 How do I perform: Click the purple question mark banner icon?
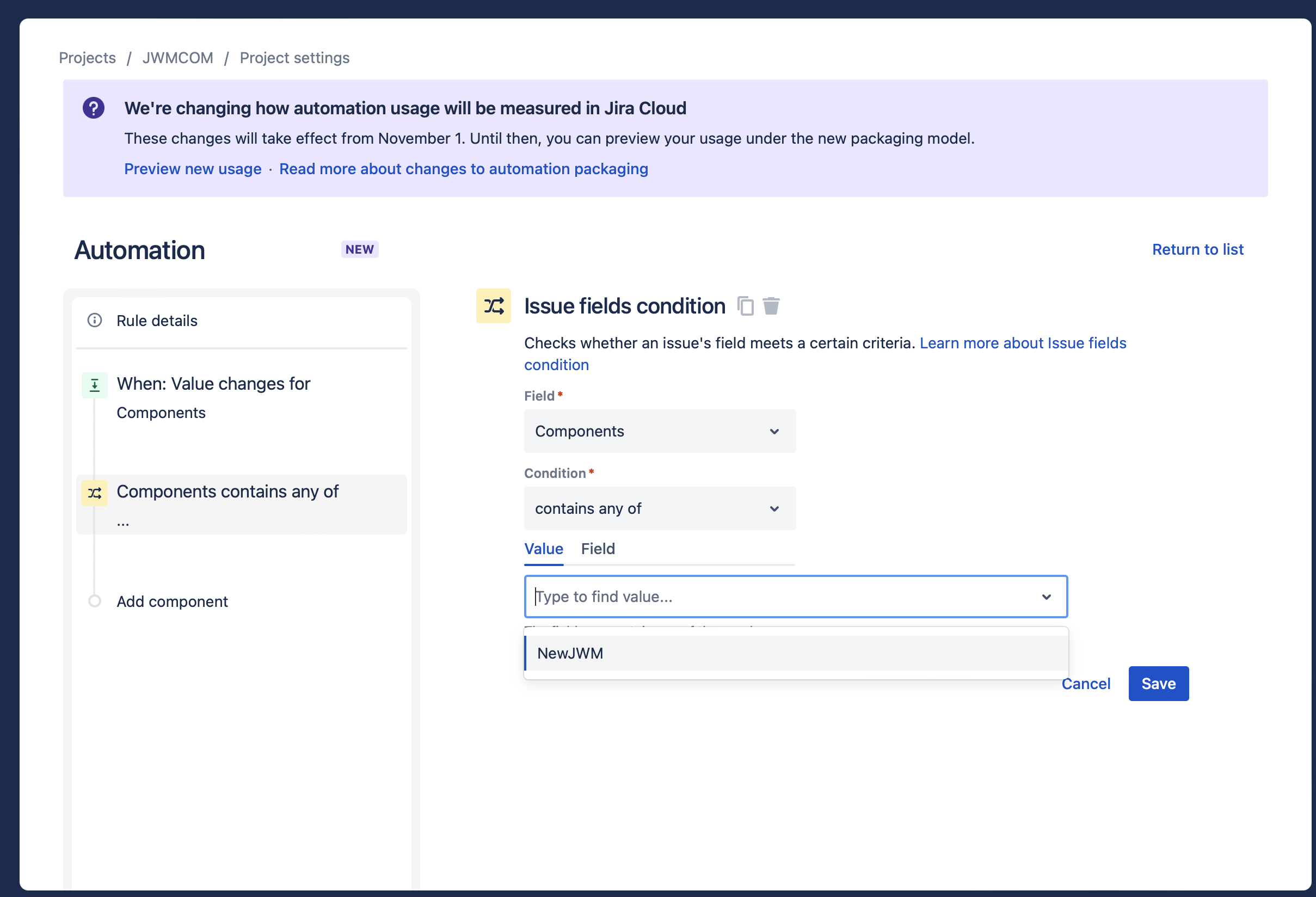point(94,108)
